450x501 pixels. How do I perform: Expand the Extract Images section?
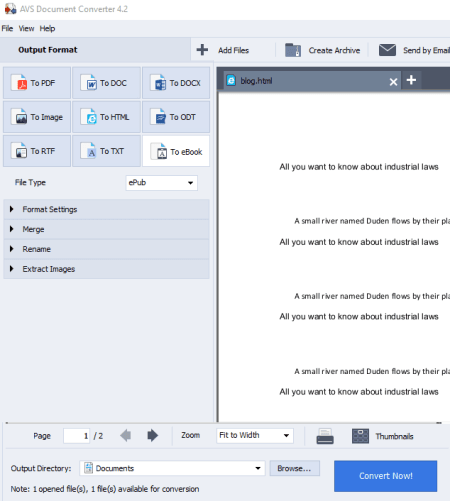[106, 269]
